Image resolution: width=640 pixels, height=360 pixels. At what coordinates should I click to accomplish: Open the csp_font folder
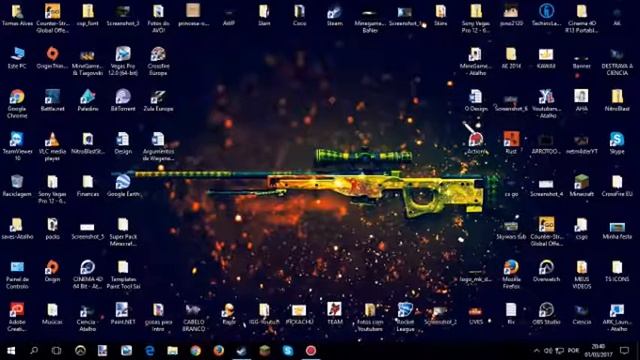click(88, 16)
